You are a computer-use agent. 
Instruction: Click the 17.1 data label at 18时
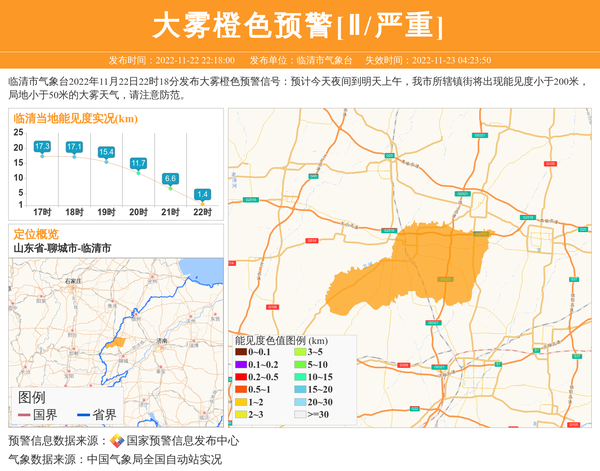point(74,147)
